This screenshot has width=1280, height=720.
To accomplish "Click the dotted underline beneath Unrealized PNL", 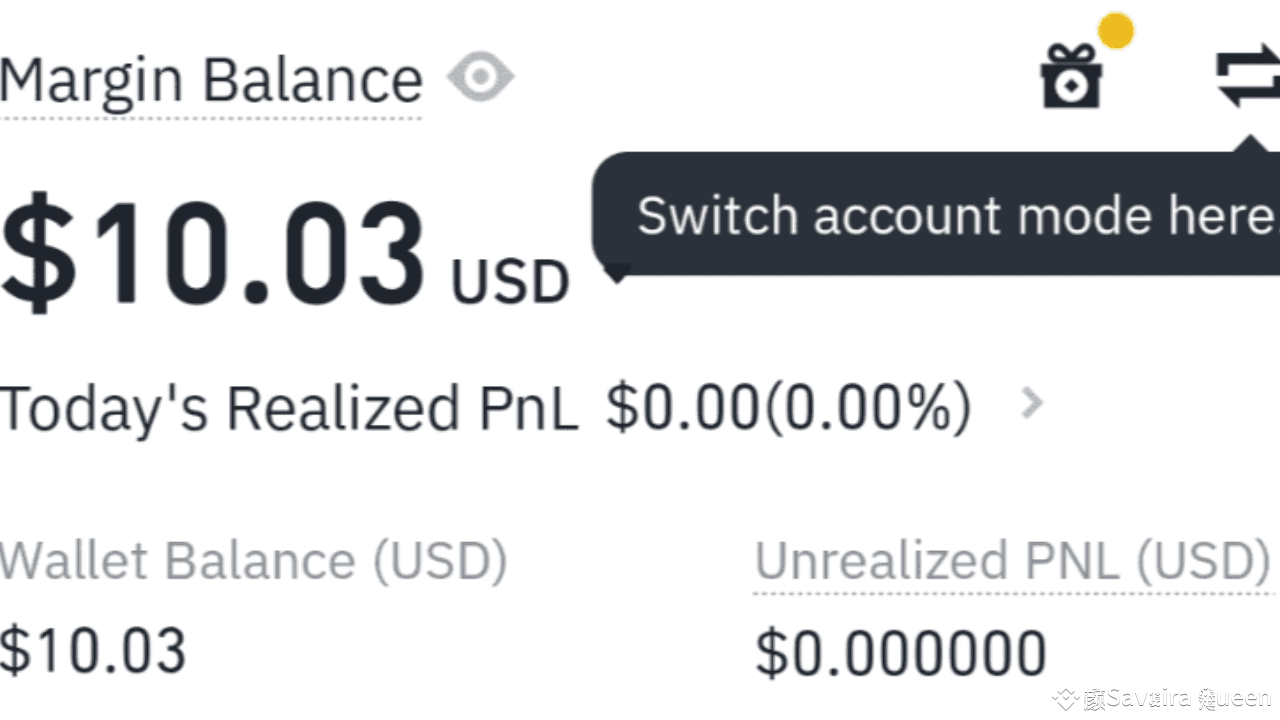I will coord(1012,592).
